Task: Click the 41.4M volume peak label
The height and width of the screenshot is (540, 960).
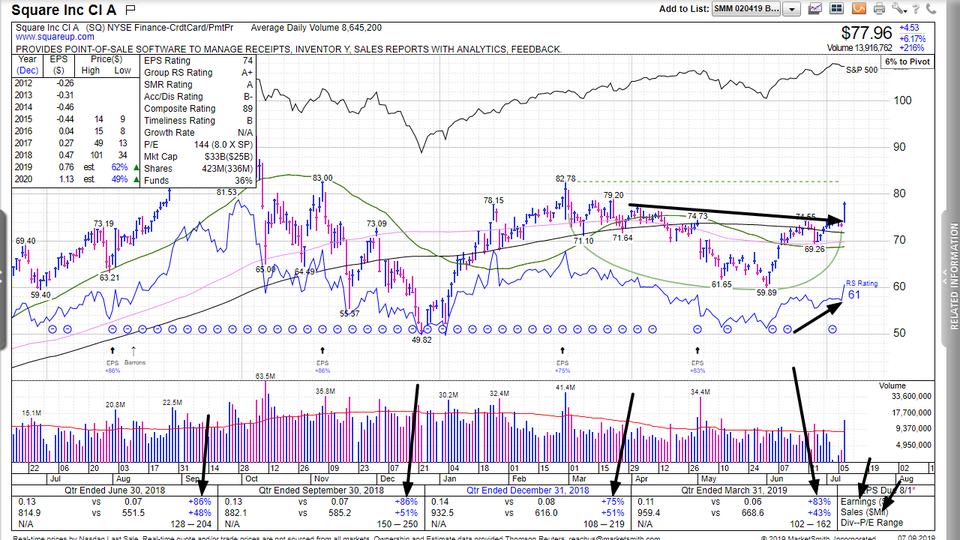Action: click(566, 388)
